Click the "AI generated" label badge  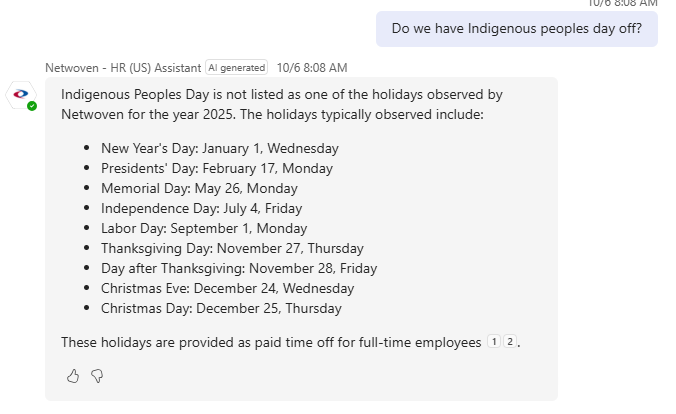pos(237,68)
